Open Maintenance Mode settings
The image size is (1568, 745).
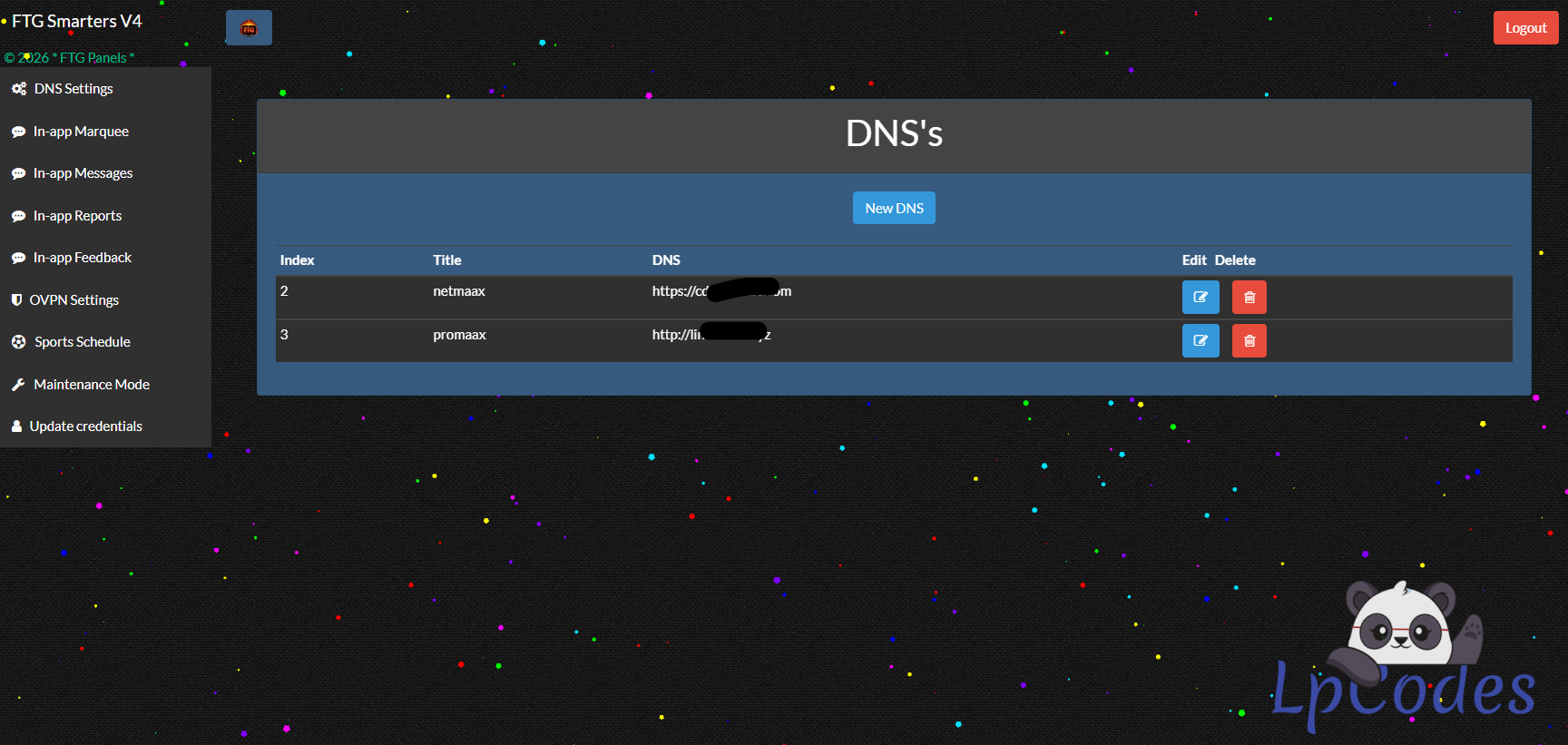(x=92, y=385)
